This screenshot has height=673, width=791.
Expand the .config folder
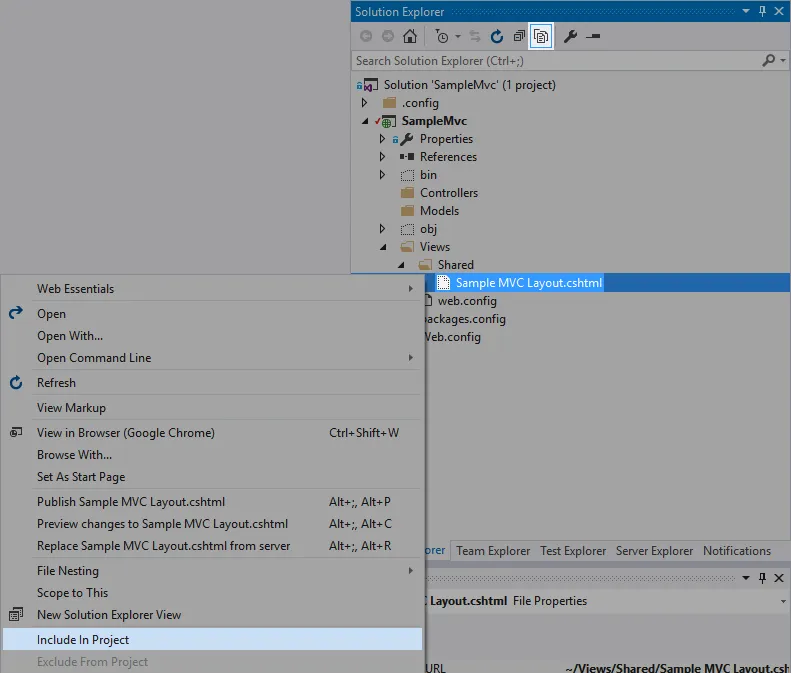tap(364, 103)
